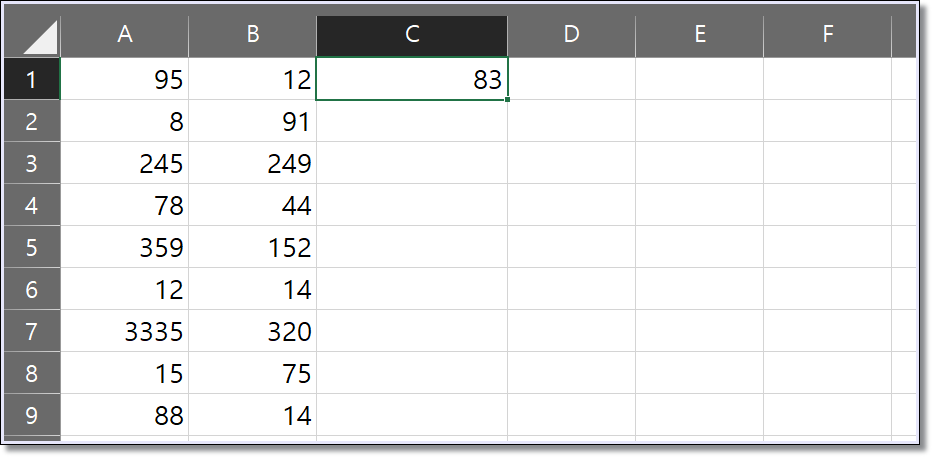Viewport: 932px width, 472px height.
Task: Select column C header
Action: (x=412, y=36)
